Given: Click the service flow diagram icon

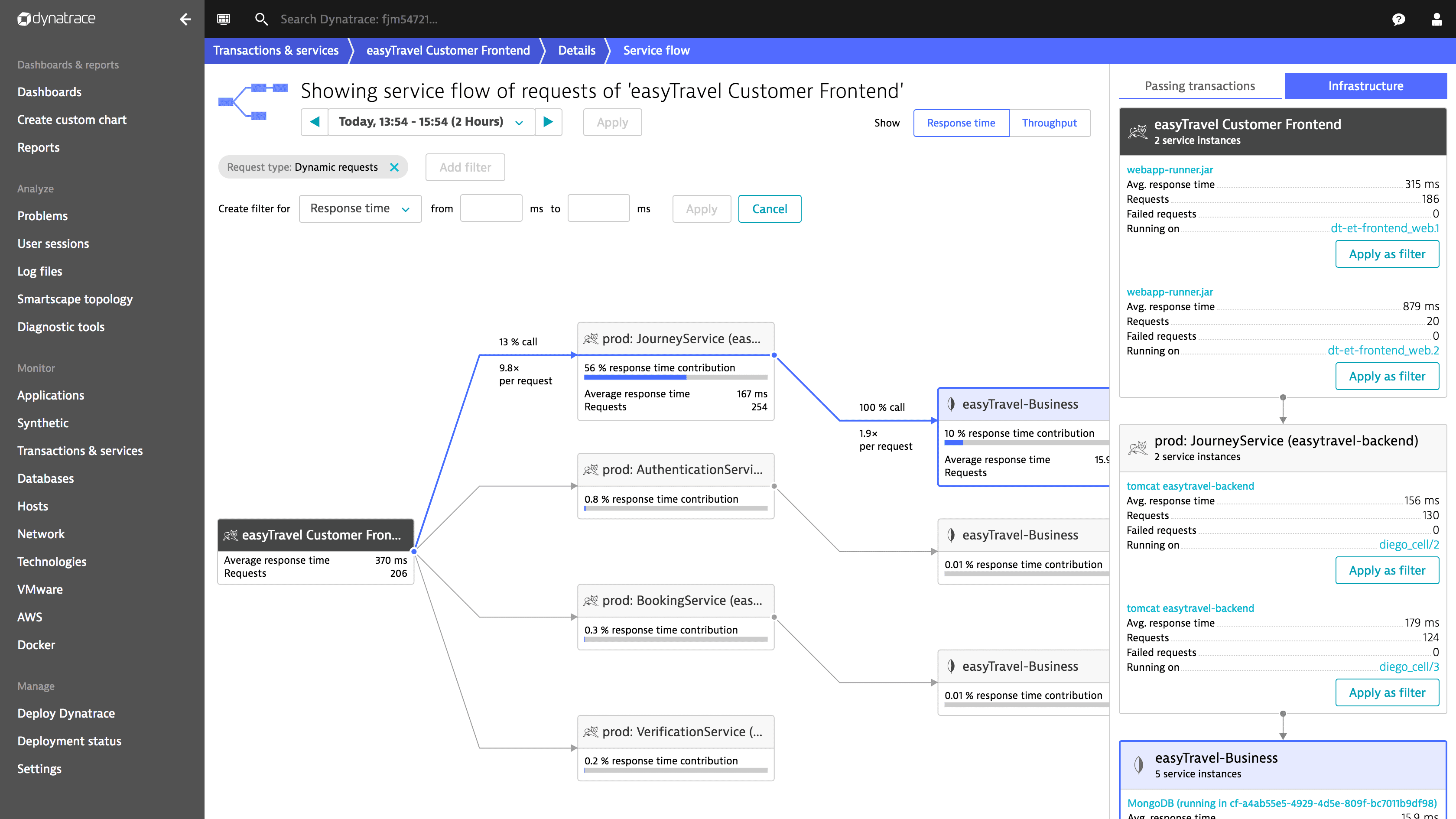Looking at the screenshot, I should click(253, 101).
